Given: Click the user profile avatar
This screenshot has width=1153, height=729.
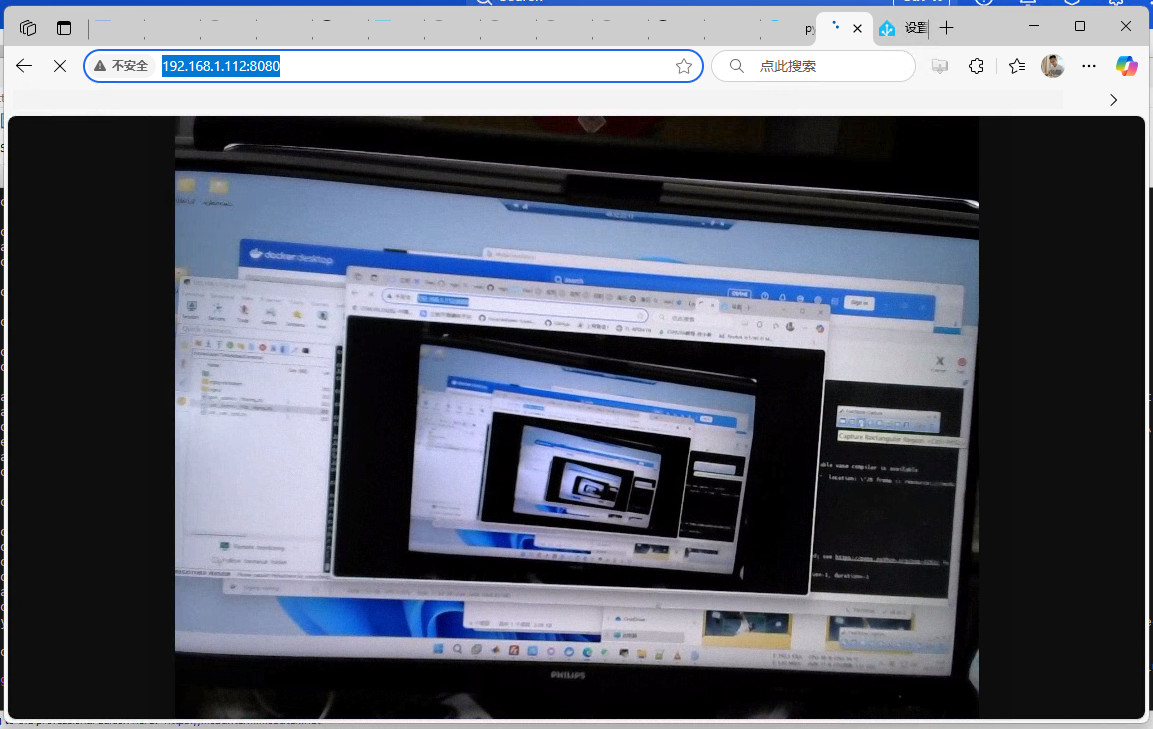Looking at the screenshot, I should [1052, 66].
